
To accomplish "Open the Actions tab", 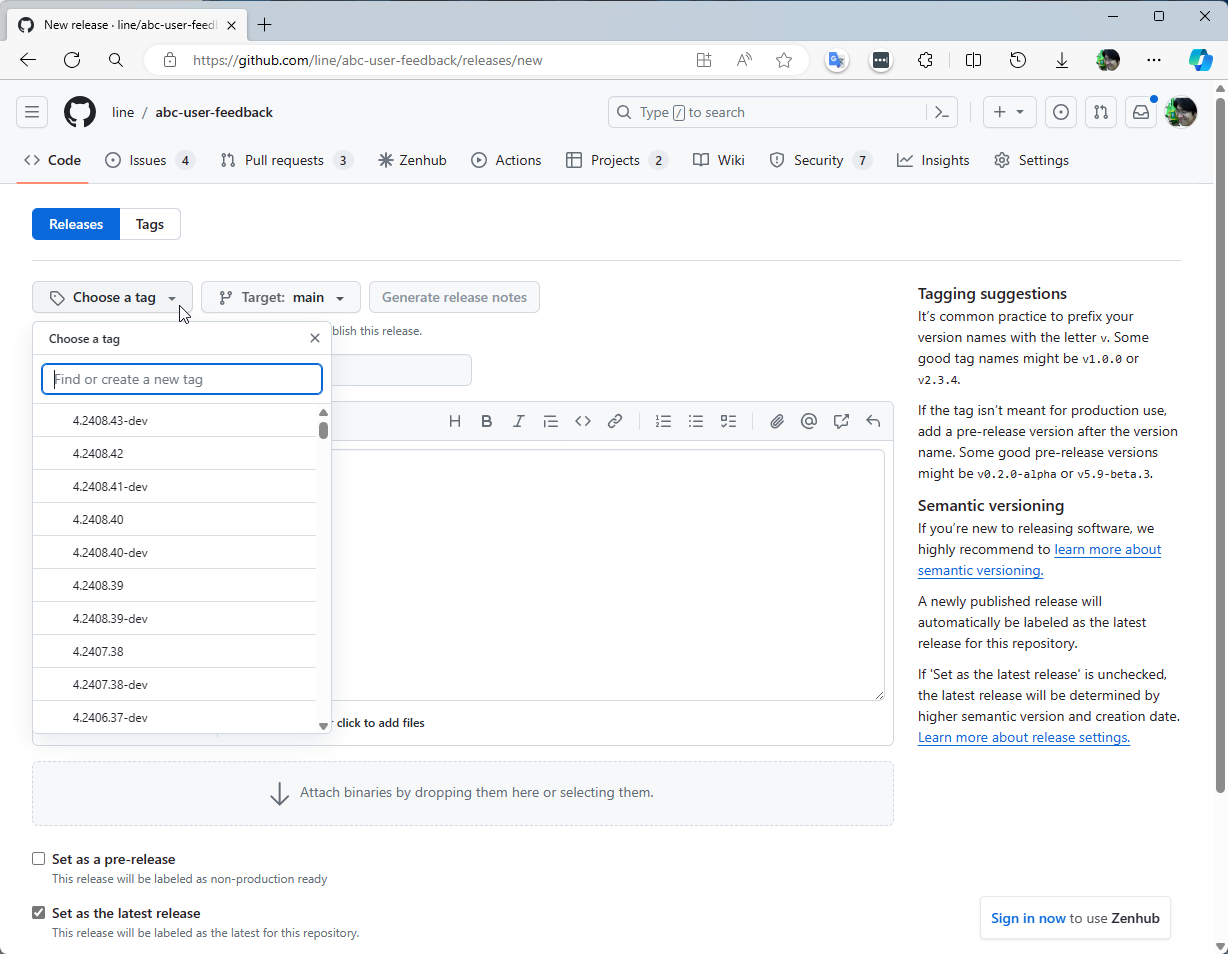I will point(506,160).
